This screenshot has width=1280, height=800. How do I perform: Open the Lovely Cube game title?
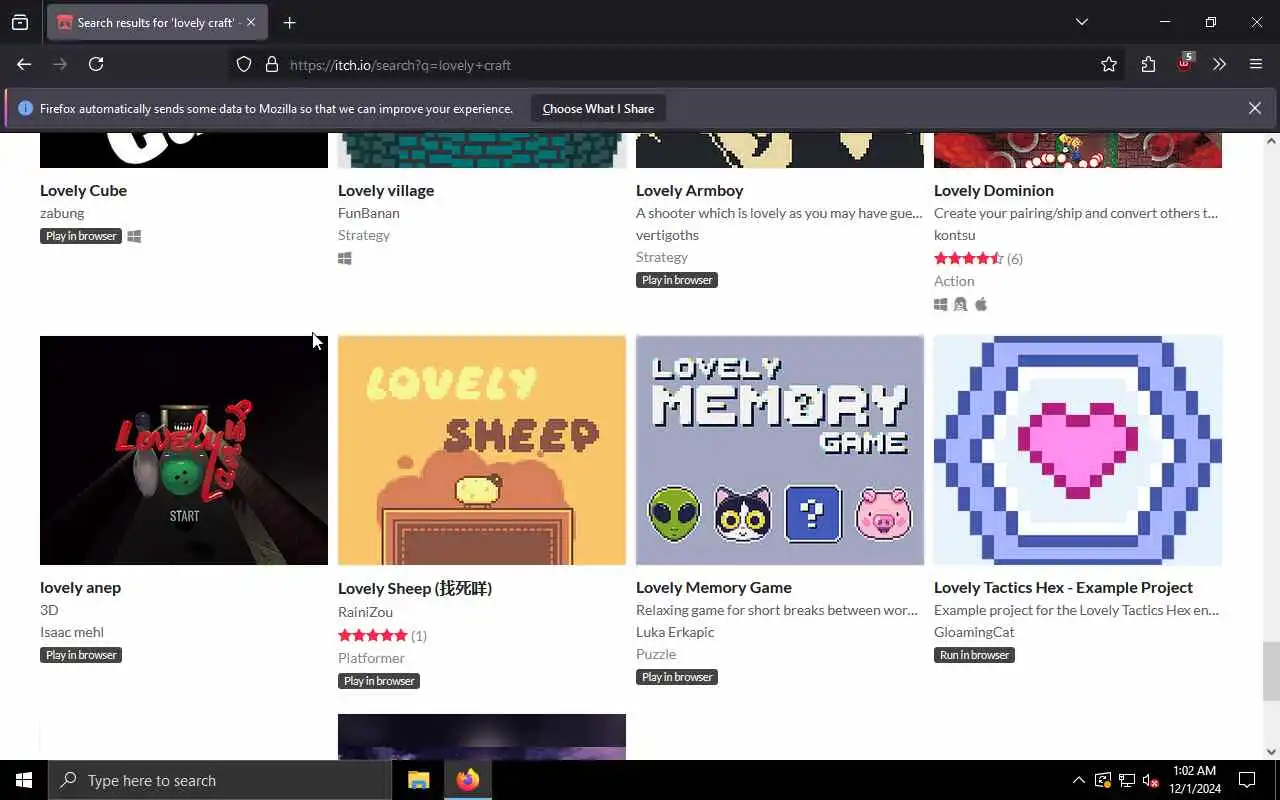(83, 190)
